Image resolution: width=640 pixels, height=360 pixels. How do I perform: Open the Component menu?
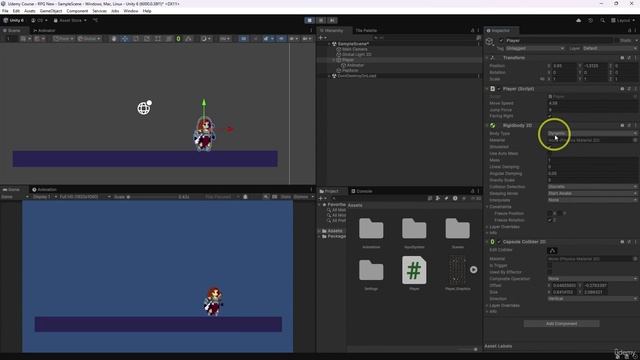pos(77,11)
